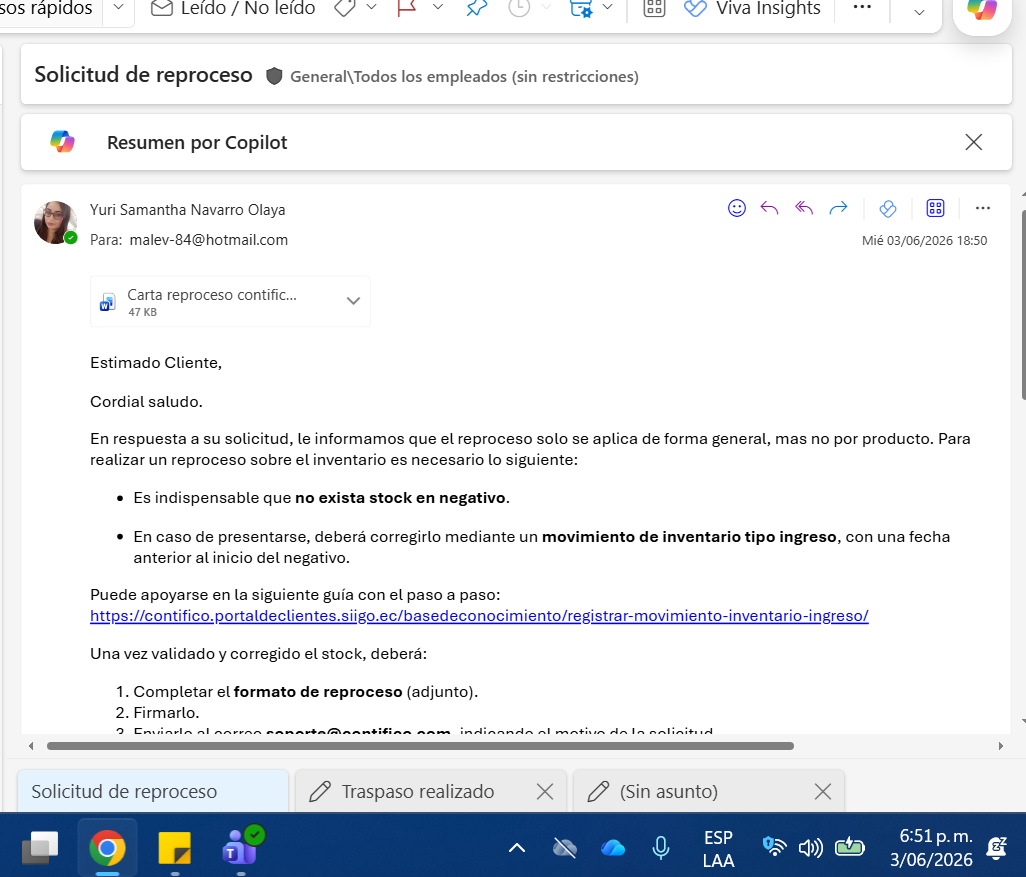Open Sticky Notes on taskbar
The image size is (1026, 877).
[174, 848]
